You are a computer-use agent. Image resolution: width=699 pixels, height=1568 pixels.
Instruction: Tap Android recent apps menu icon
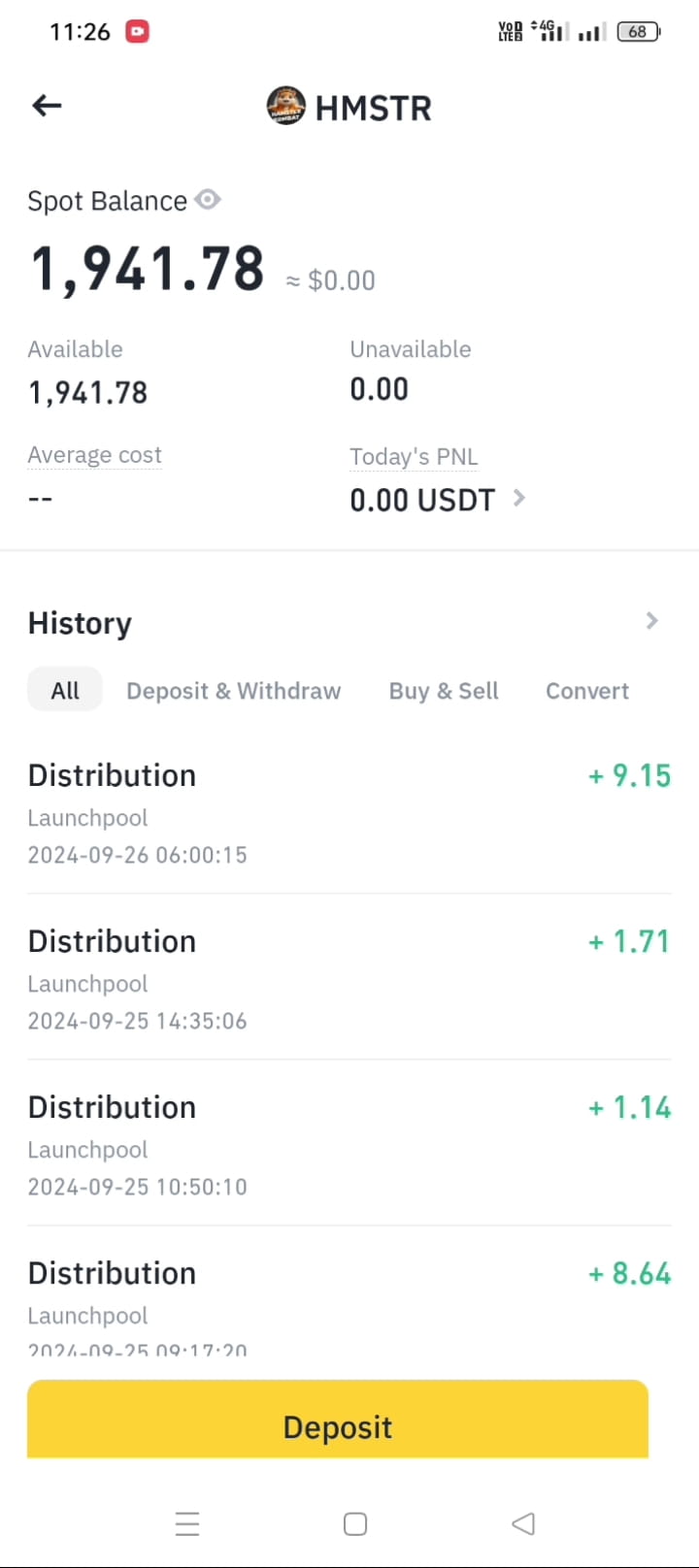coord(187,1524)
